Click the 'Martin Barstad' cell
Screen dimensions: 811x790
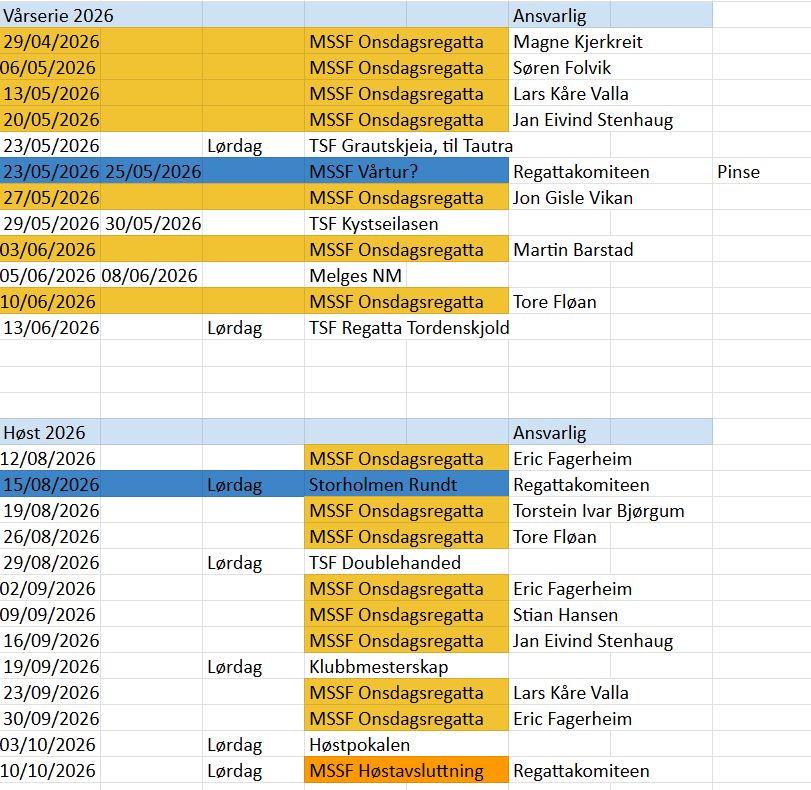(573, 250)
